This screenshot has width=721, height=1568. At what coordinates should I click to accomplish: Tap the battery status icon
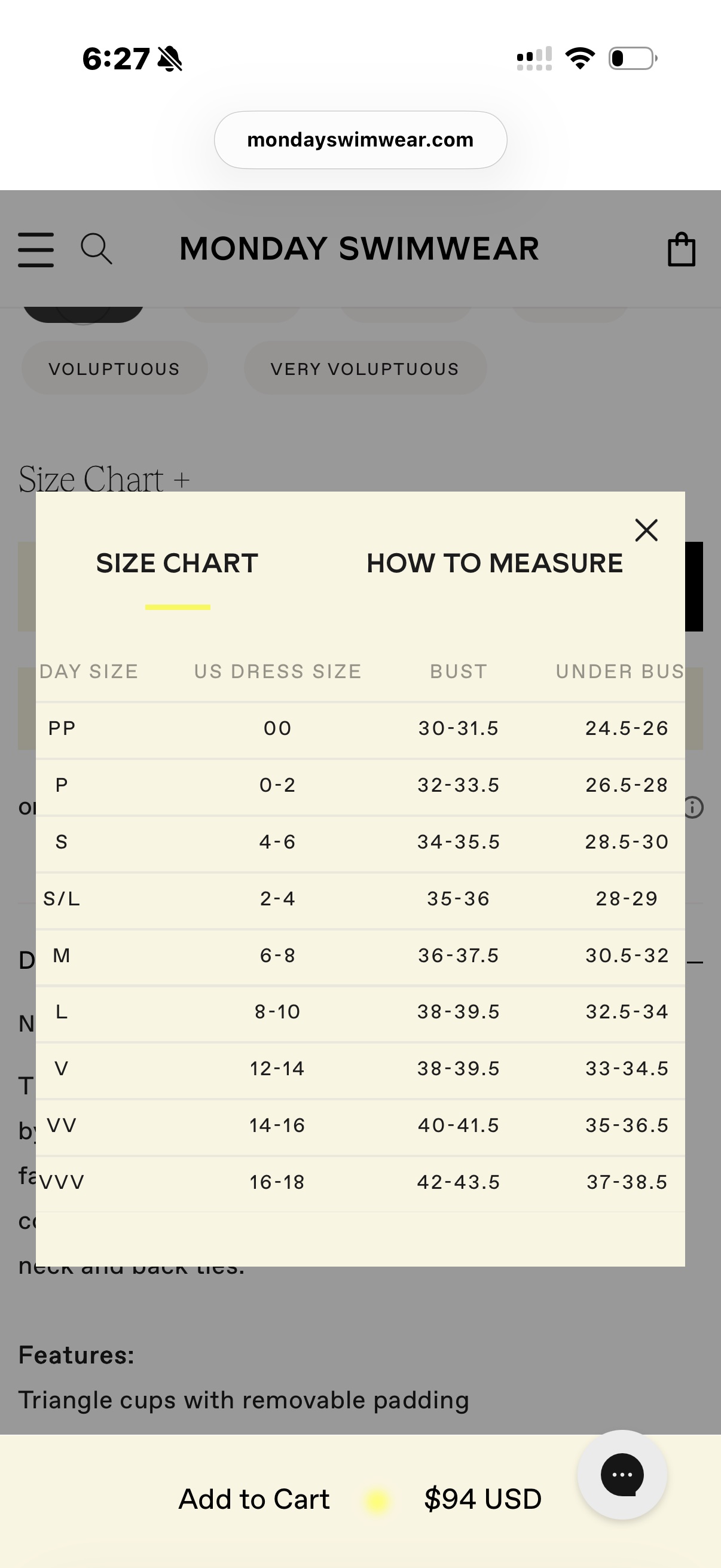pos(633,59)
